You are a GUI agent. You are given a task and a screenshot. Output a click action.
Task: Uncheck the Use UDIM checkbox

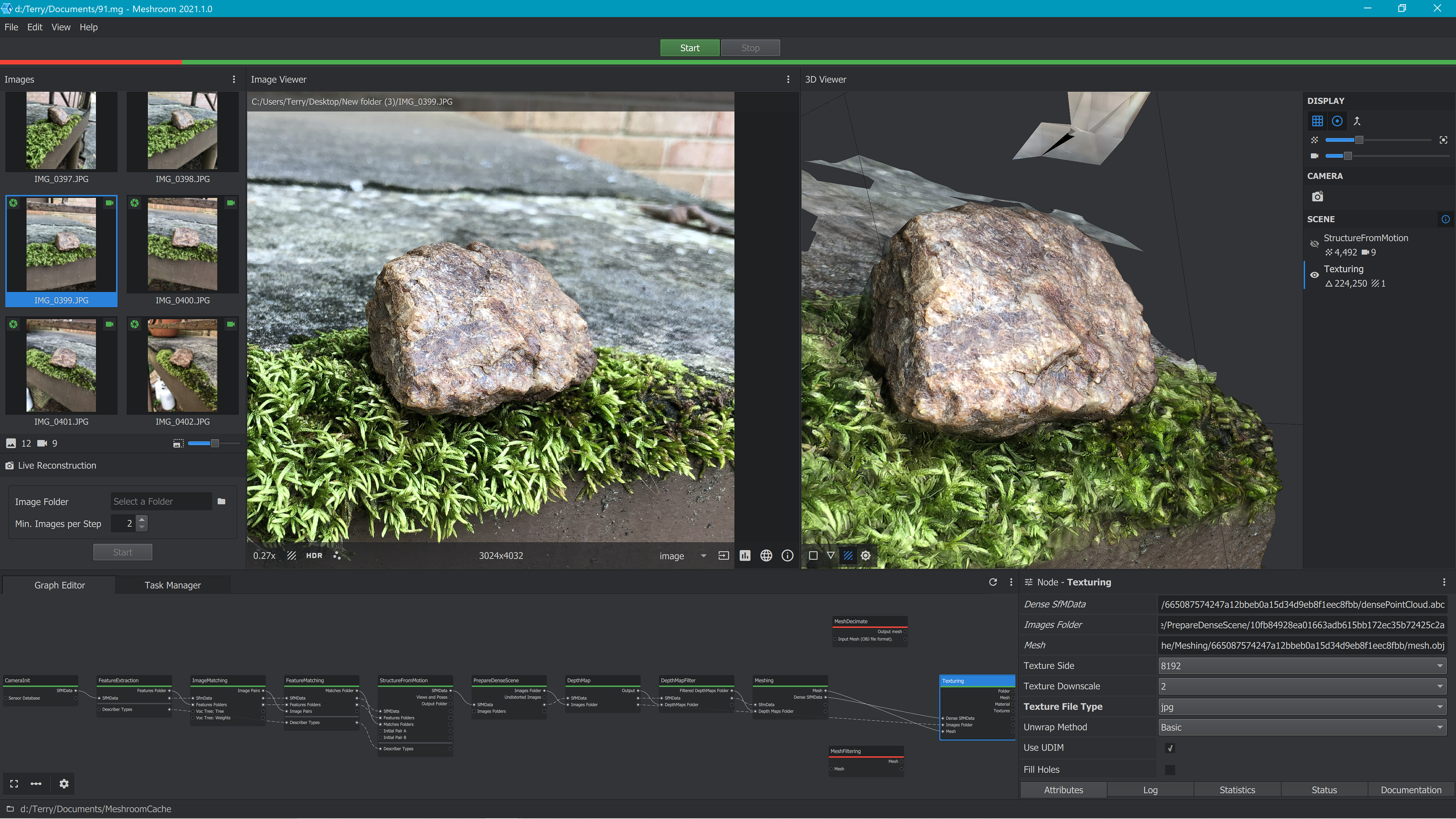pos(1170,748)
